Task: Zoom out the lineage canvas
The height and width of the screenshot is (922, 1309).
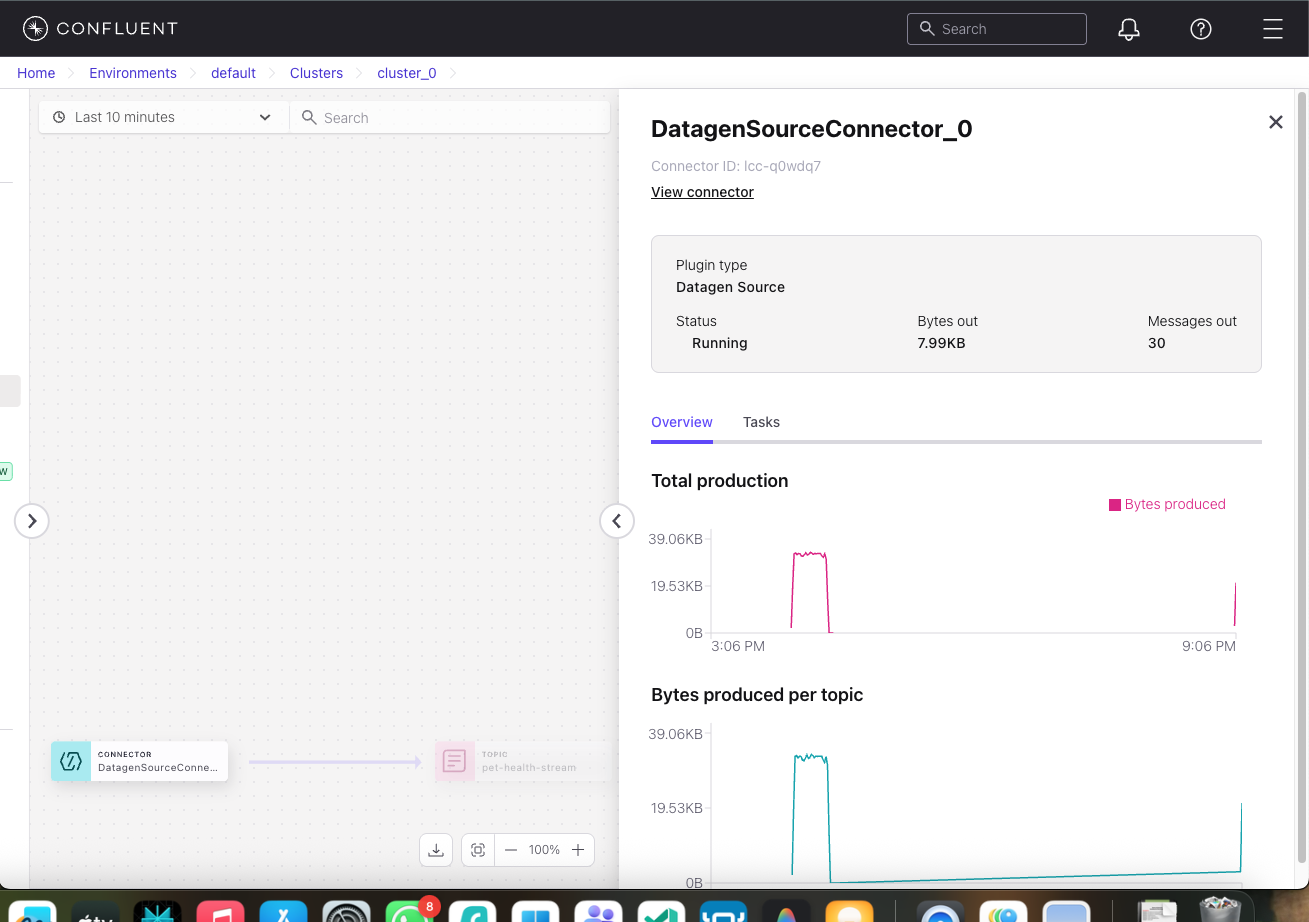Action: point(511,850)
